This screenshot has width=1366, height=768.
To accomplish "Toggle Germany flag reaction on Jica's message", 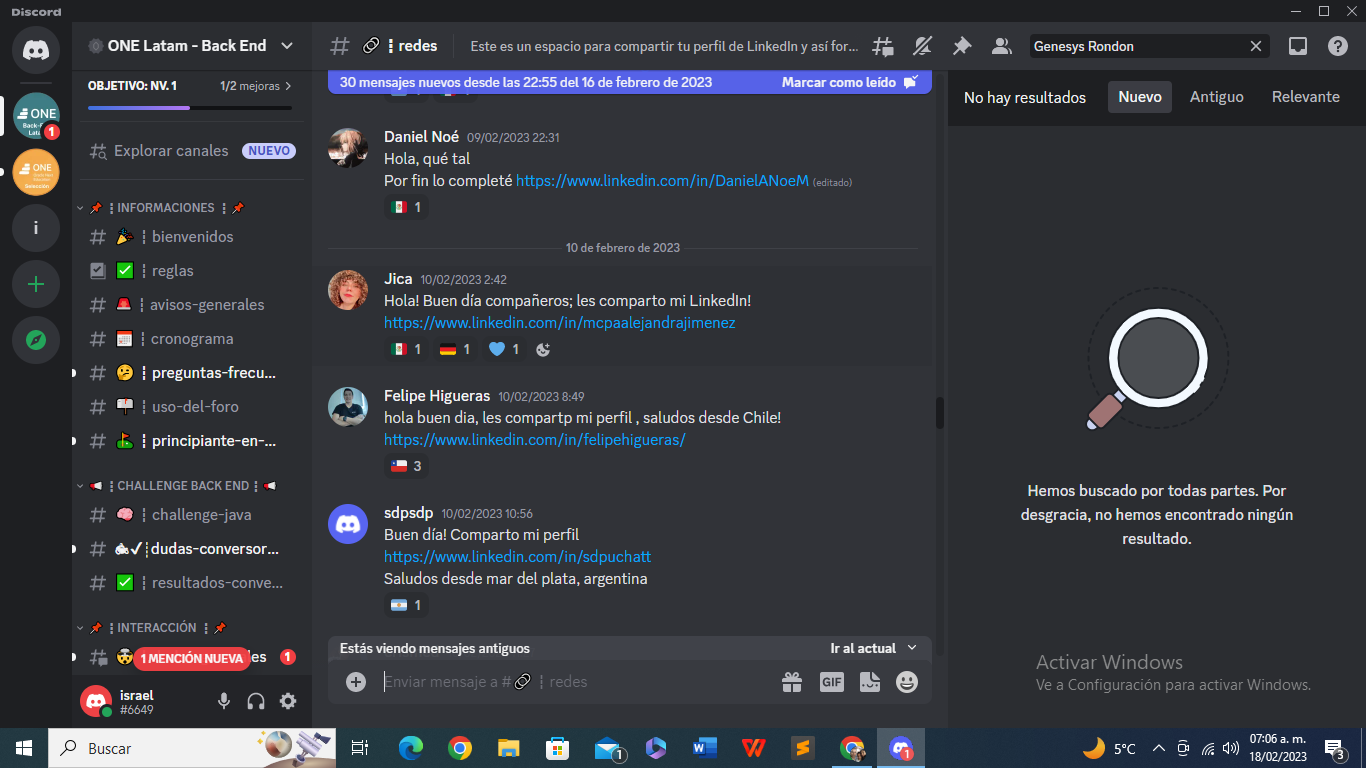I will (455, 349).
